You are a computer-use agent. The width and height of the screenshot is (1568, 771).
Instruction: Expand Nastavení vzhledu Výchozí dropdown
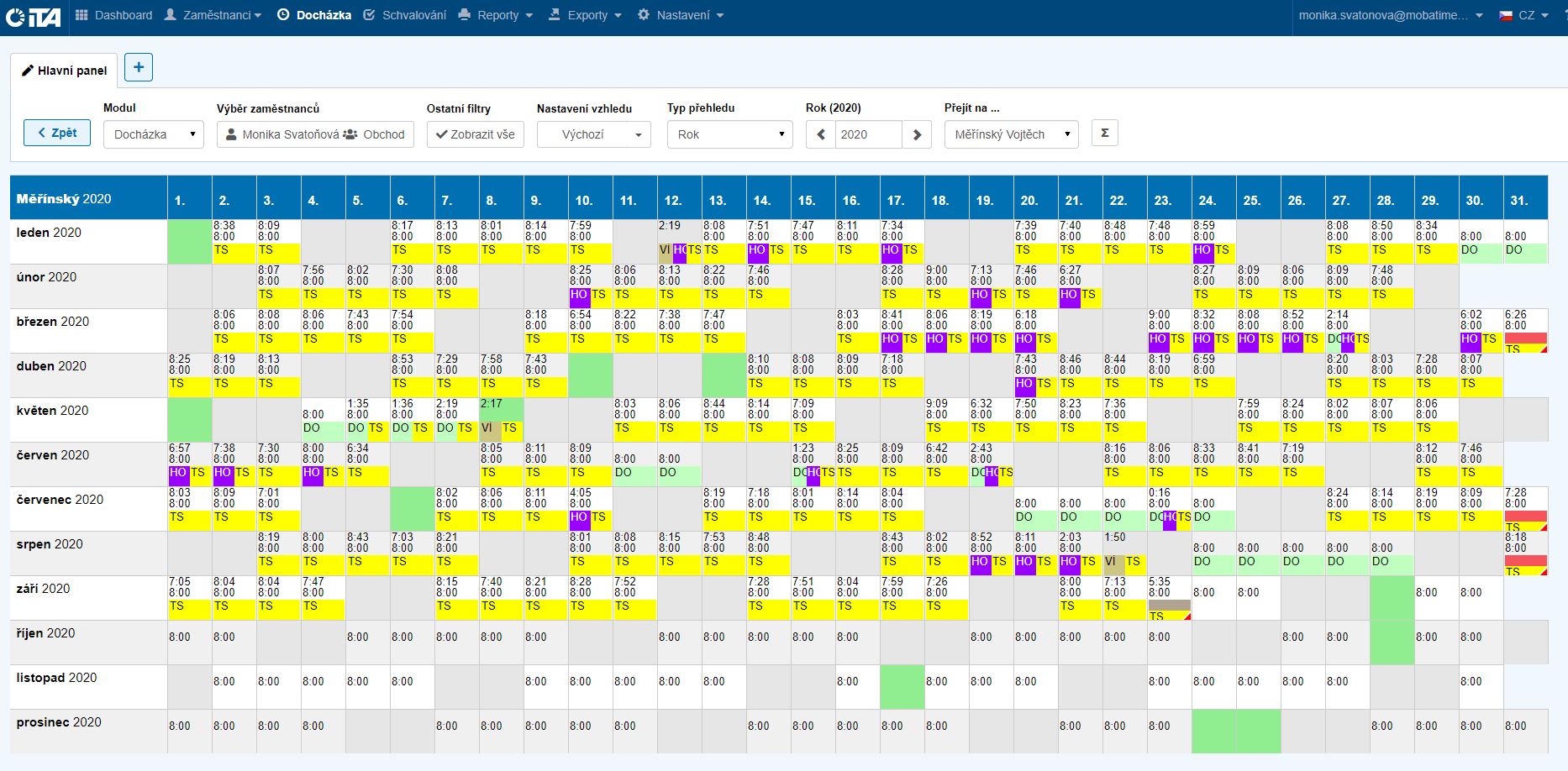(x=593, y=134)
